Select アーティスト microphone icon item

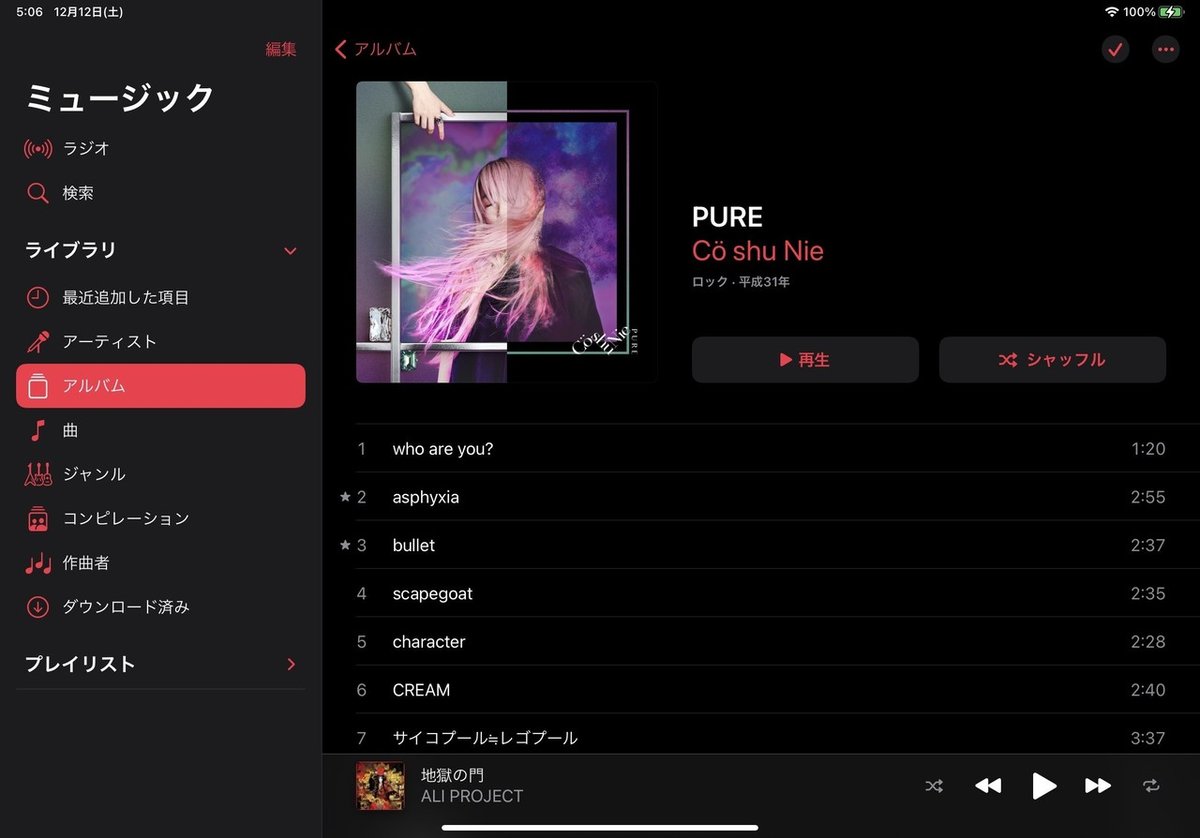coord(160,341)
